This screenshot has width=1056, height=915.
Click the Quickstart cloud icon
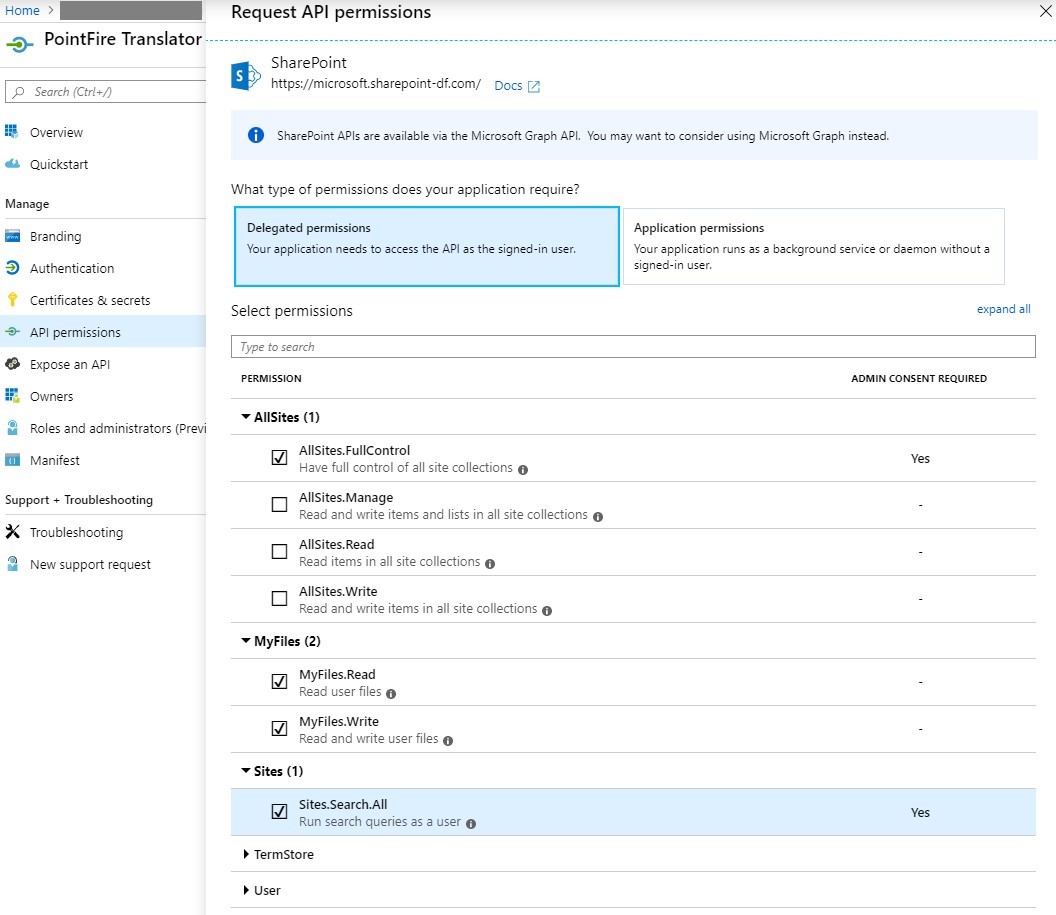[12, 164]
